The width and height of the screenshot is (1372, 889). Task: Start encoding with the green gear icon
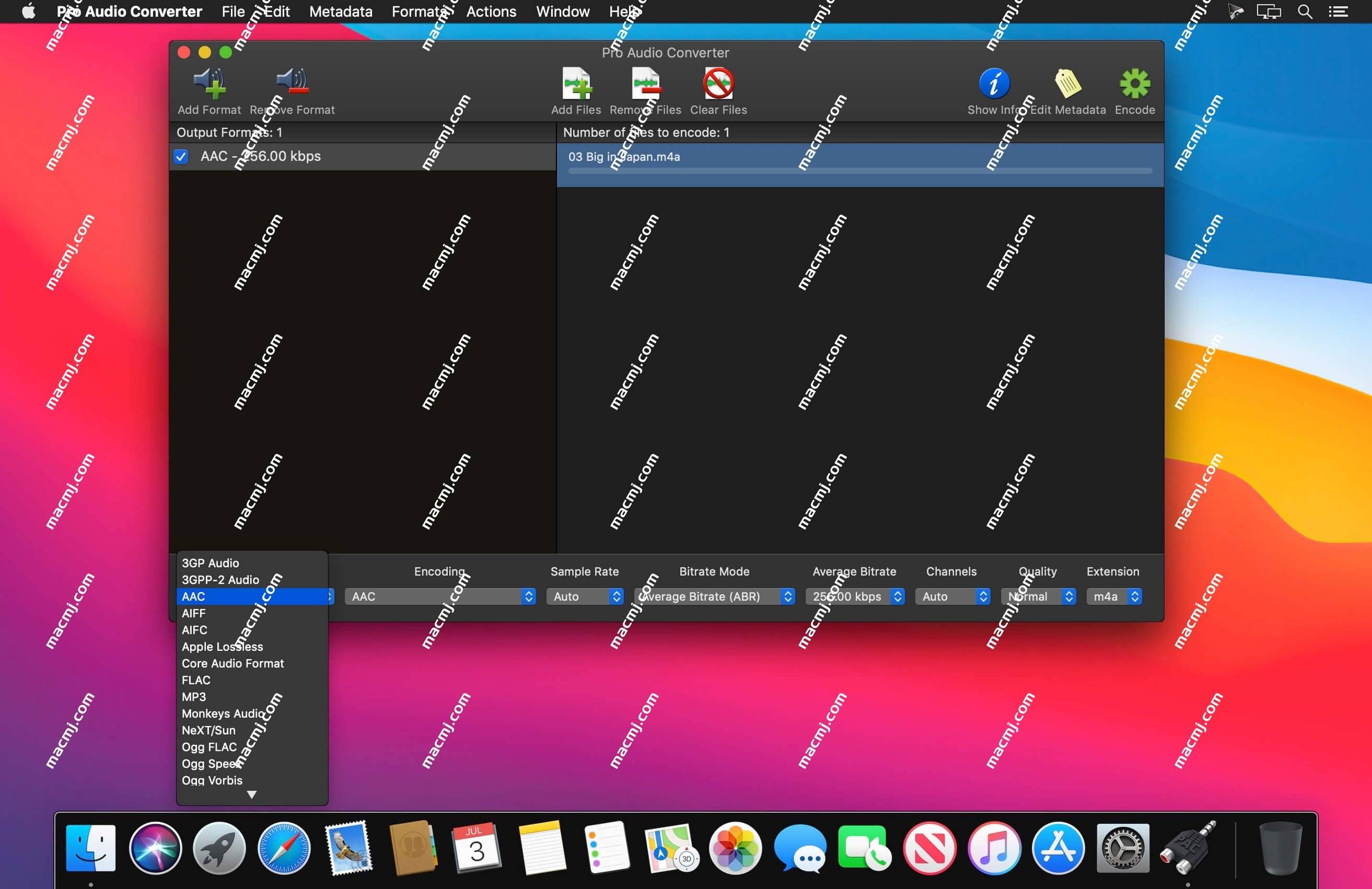pos(1134,84)
